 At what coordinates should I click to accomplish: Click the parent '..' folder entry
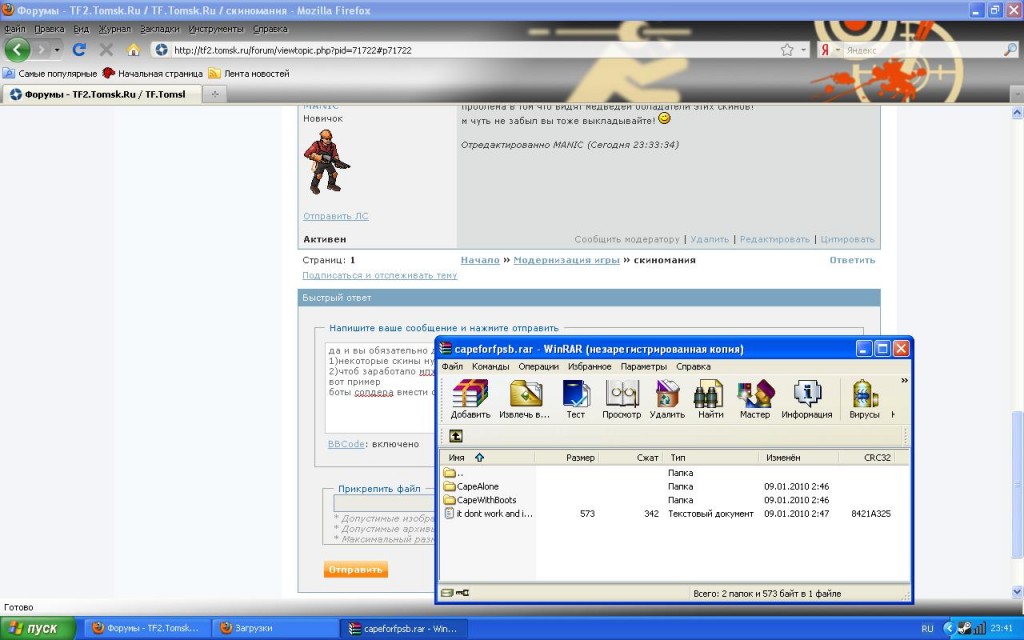tap(453, 473)
